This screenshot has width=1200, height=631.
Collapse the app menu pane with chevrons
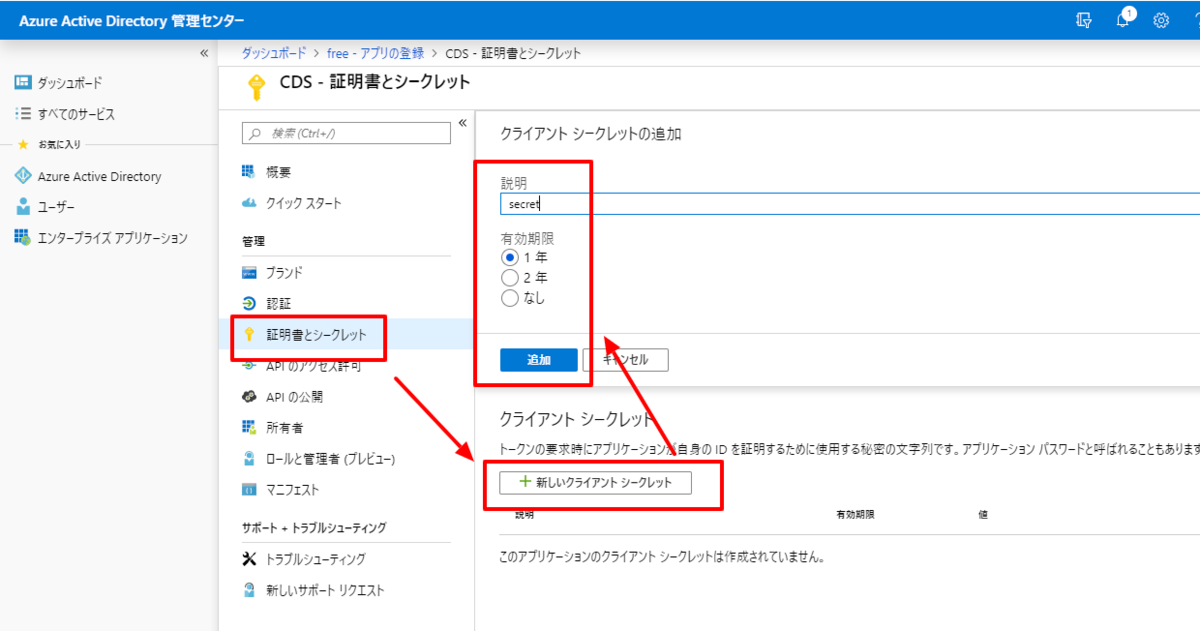point(462,123)
